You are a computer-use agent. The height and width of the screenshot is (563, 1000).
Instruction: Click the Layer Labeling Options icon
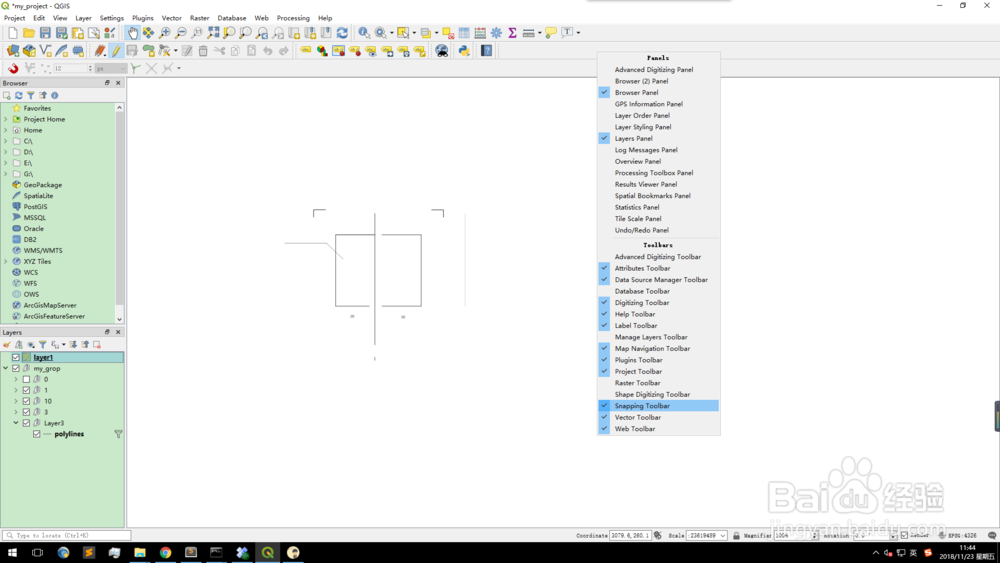305,50
